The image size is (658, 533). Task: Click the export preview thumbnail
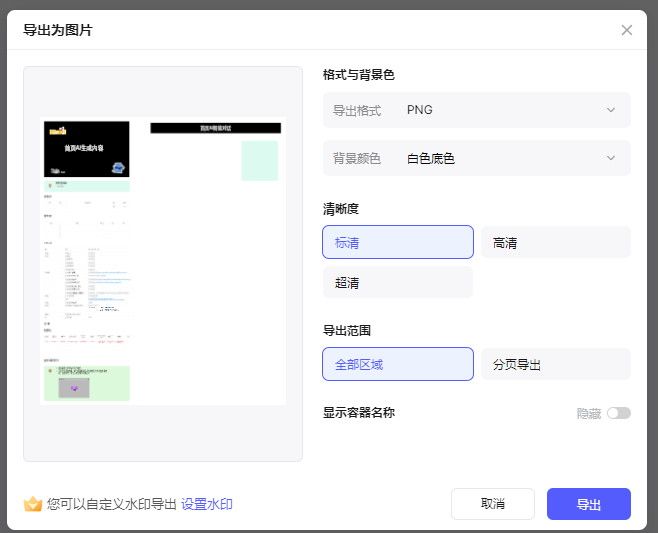[x=162, y=262]
